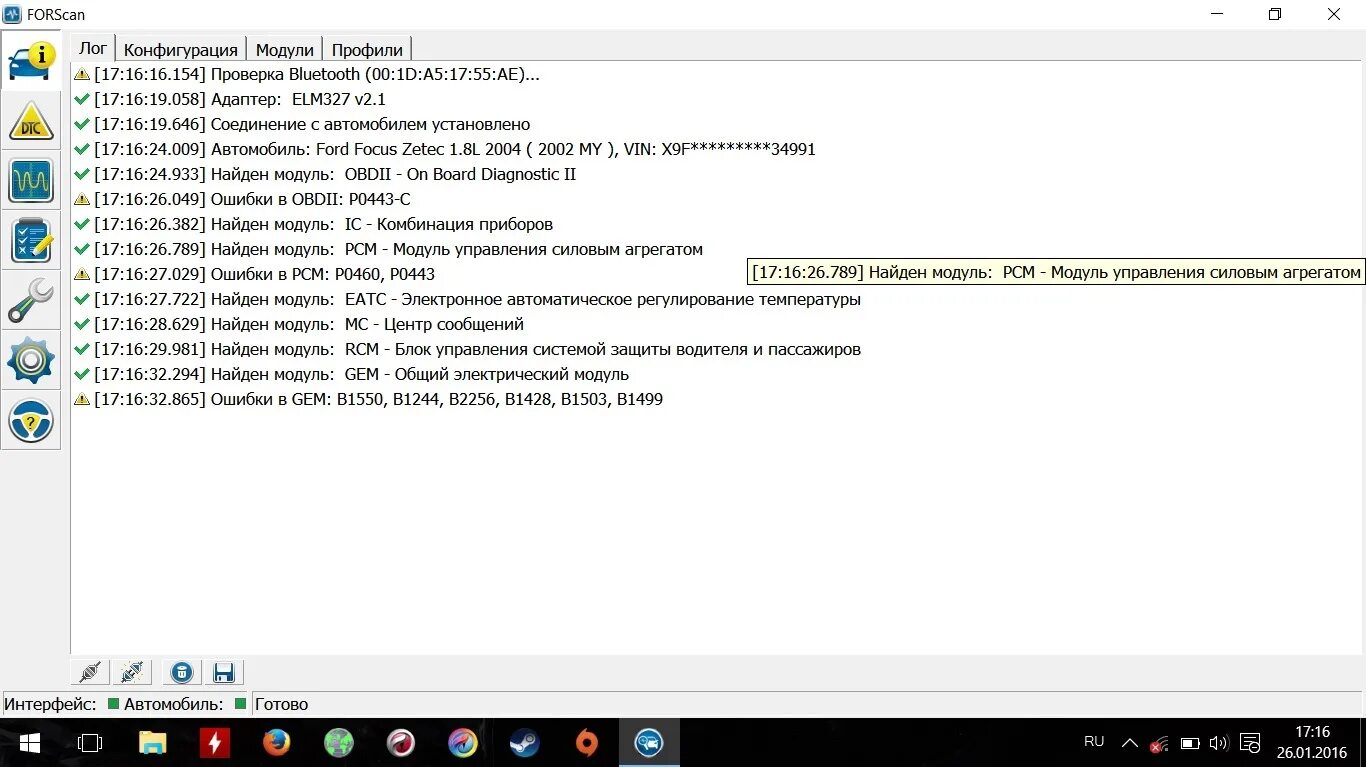The image size is (1366, 767).
Task: Open the Windows Start menu
Action: tap(29, 743)
